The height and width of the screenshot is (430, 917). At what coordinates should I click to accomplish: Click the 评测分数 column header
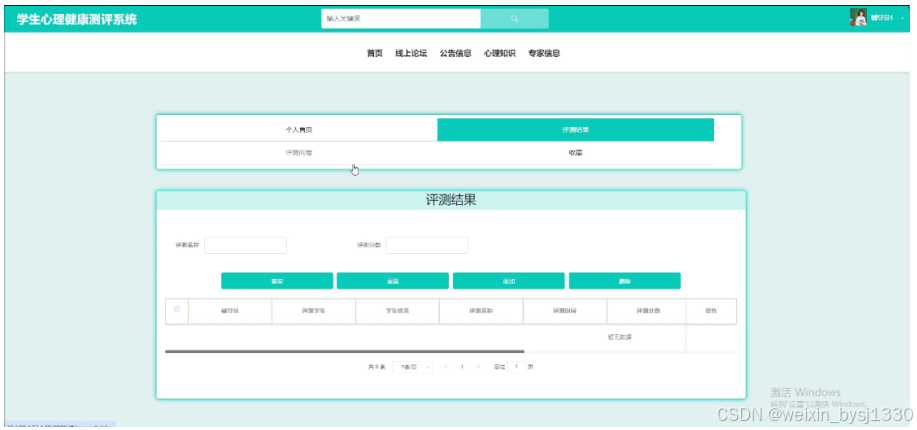pyautogui.click(x=648, y=311)
